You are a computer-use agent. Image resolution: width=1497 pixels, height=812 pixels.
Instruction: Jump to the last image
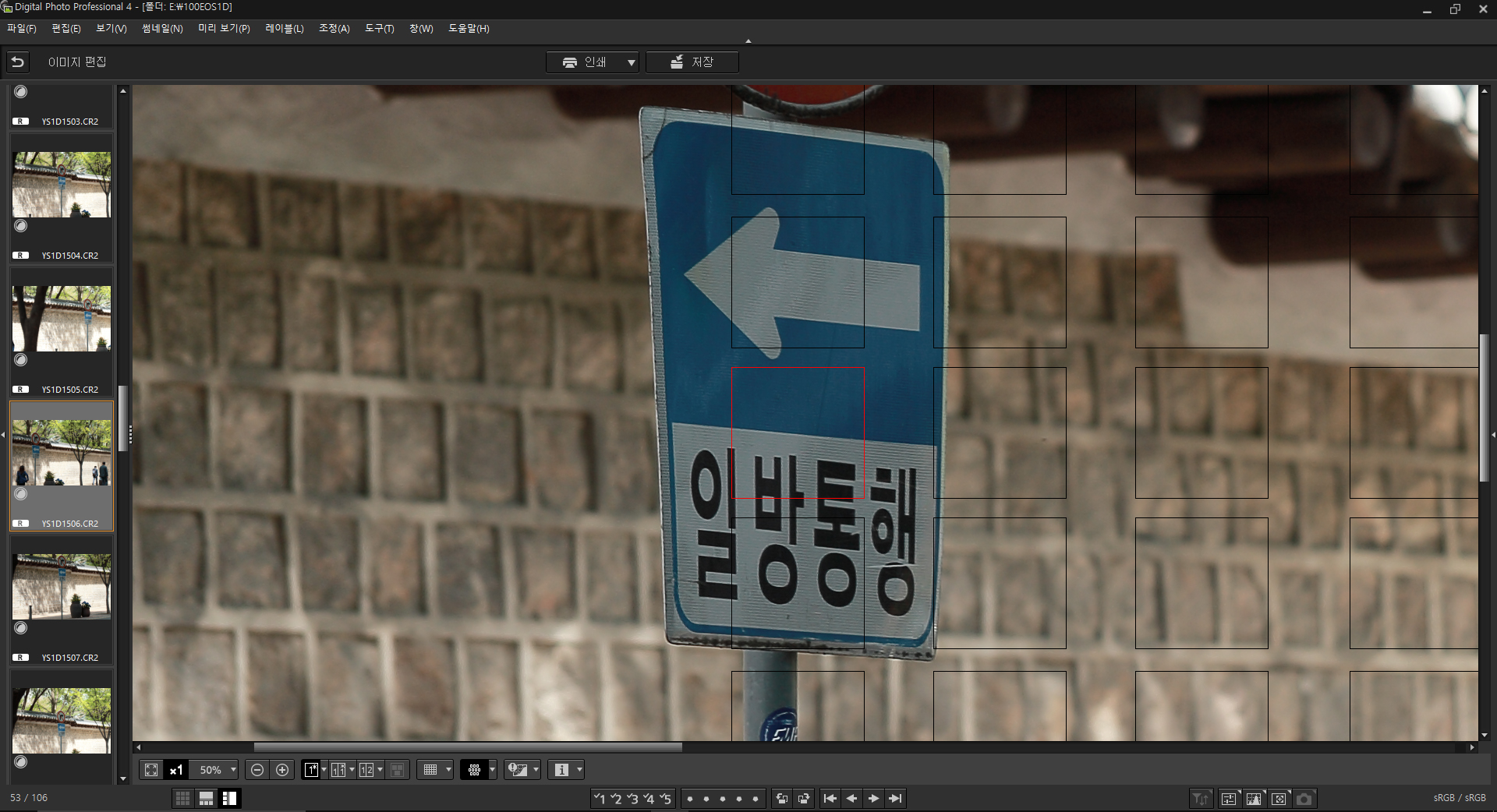click(x=895, y=798)
